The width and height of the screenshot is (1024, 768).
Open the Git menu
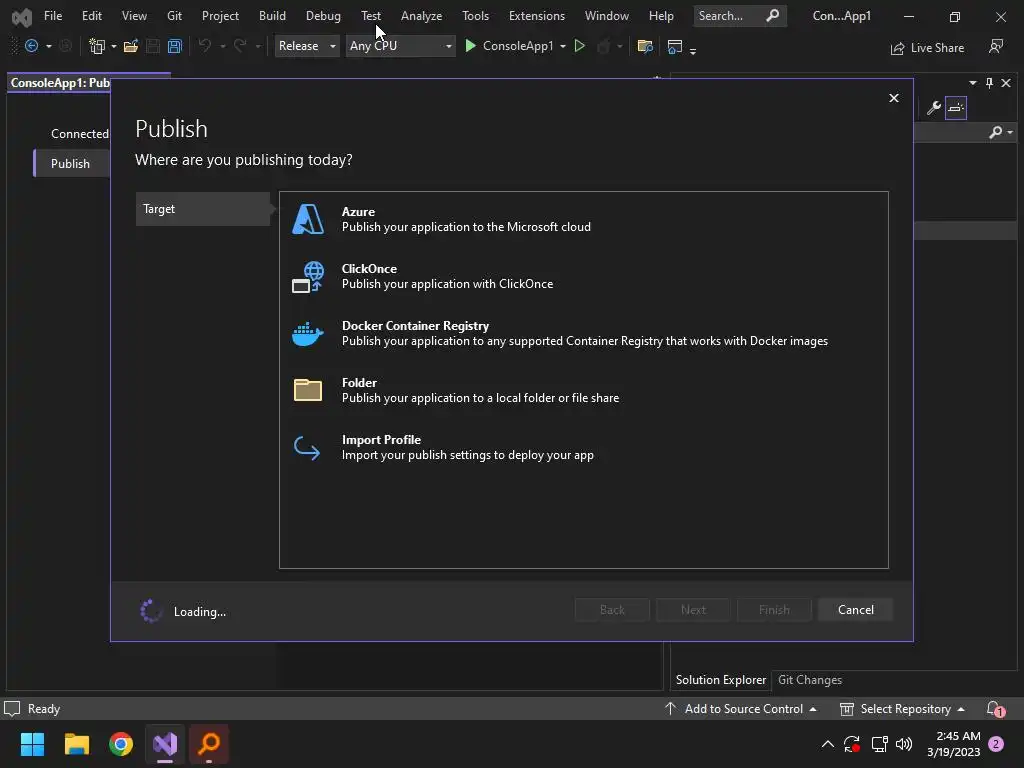pos(174,16)
